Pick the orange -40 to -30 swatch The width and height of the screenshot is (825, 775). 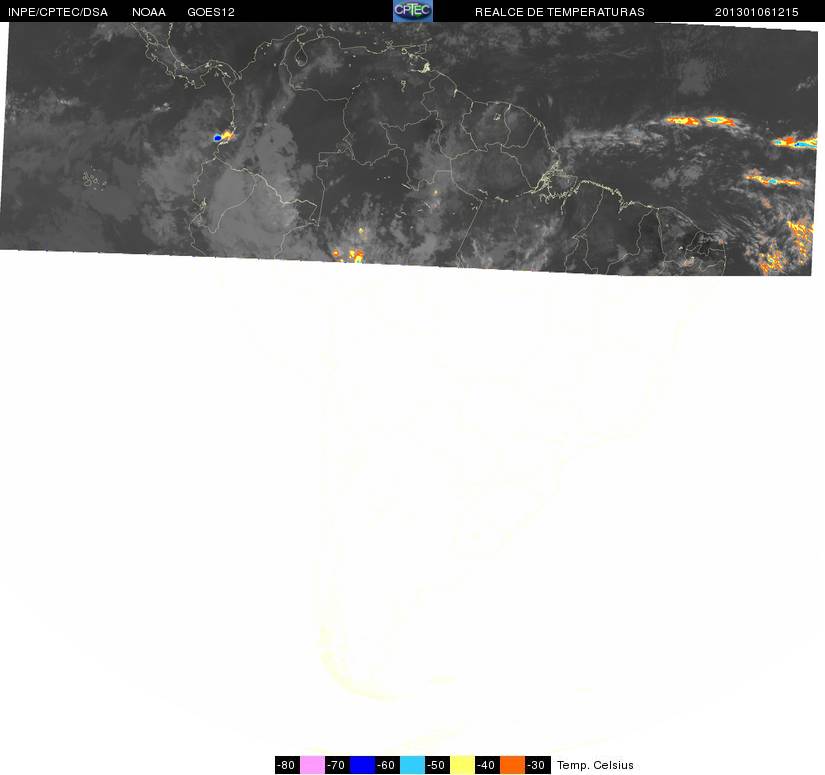(512, 765)
